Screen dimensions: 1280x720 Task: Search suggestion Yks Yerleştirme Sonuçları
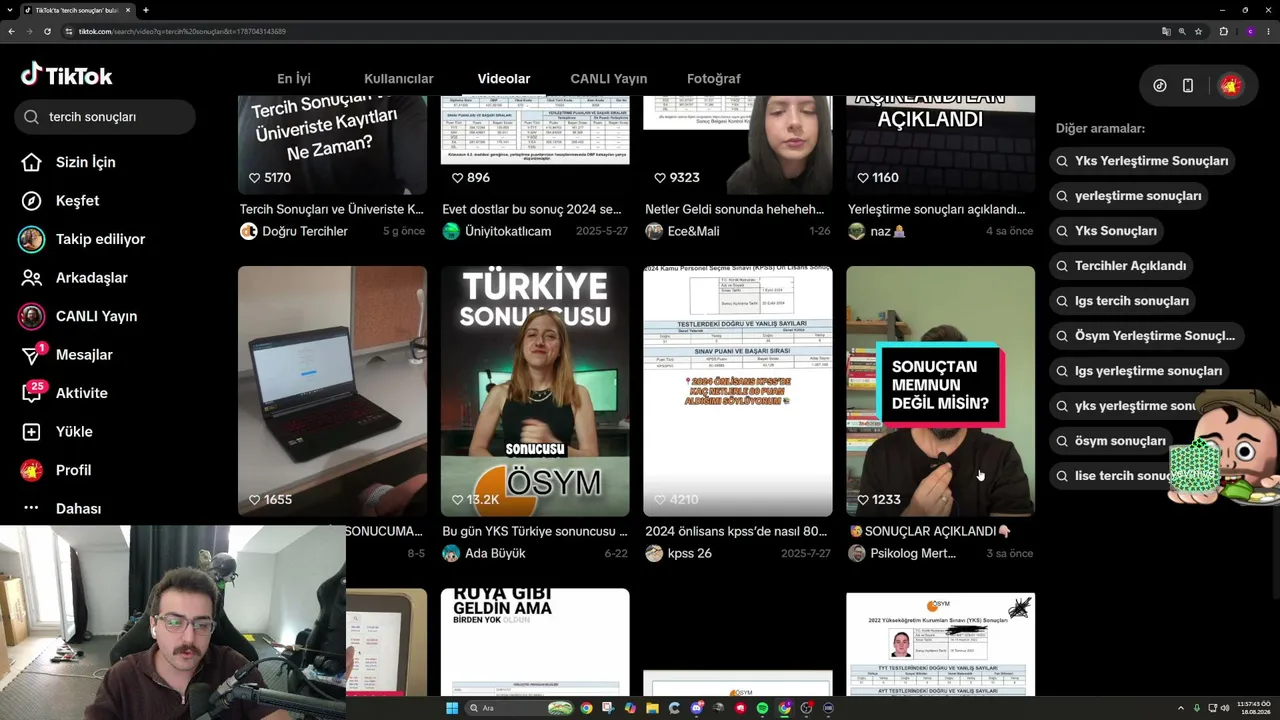click(1142, 161)
